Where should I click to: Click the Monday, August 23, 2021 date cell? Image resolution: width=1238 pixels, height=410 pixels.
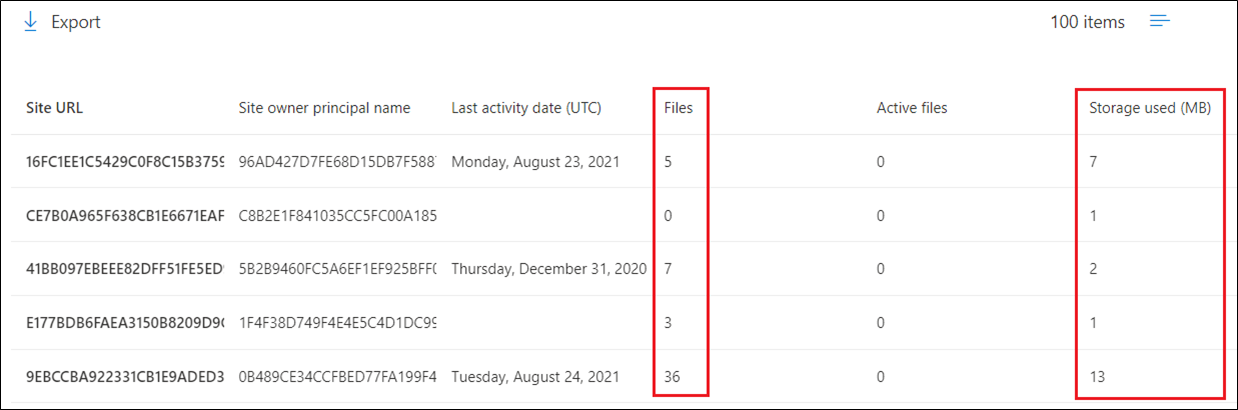pos(535,162)
